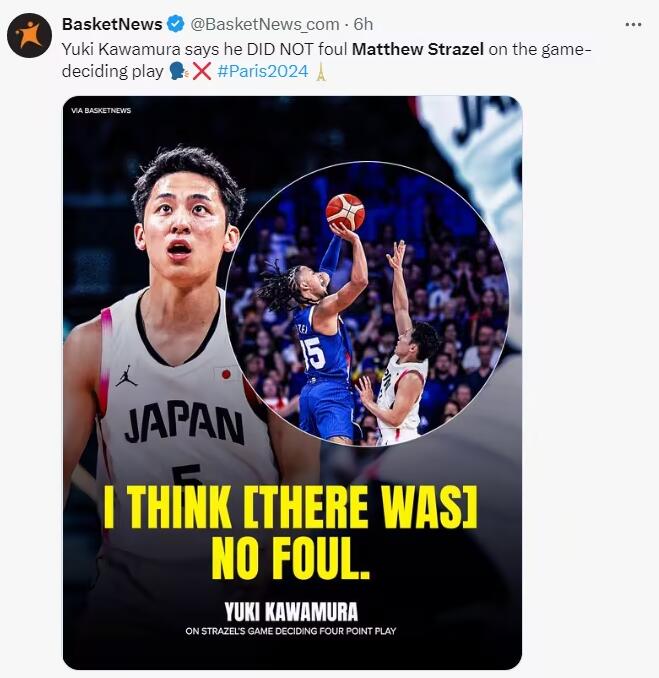Image resolution: width=659 pixels, height=678 pixels.
Task: Click the yellow "NO FOUL." text
Action: pos(291,558)
